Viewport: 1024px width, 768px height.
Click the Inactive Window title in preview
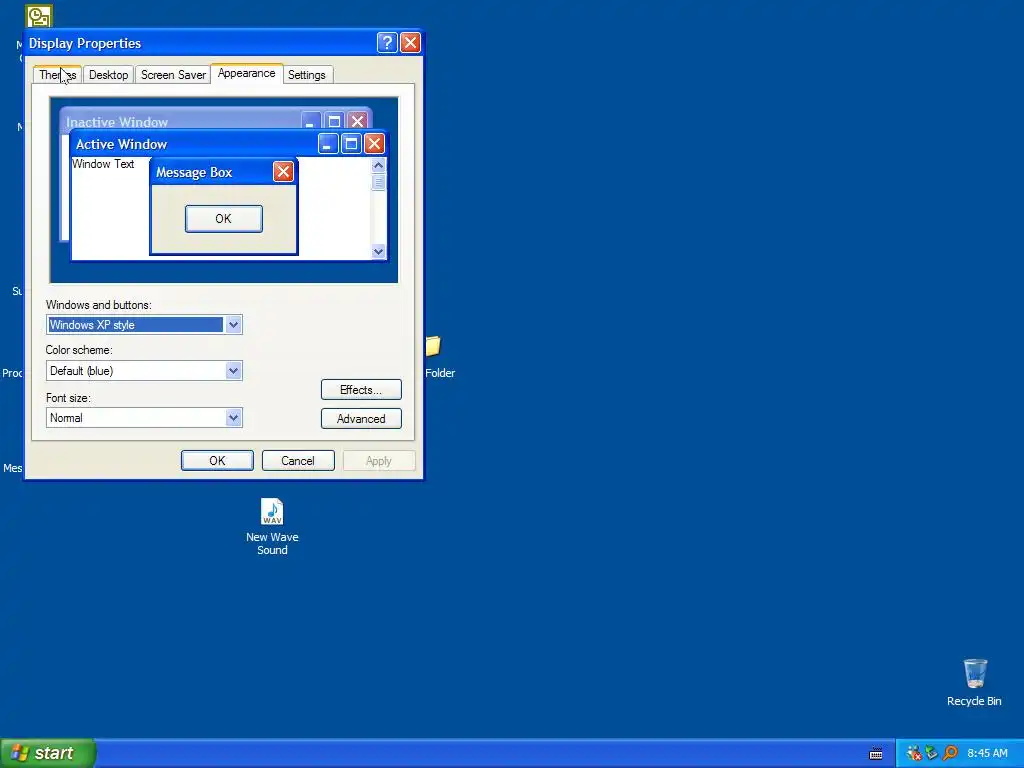(x=117, y=122)
